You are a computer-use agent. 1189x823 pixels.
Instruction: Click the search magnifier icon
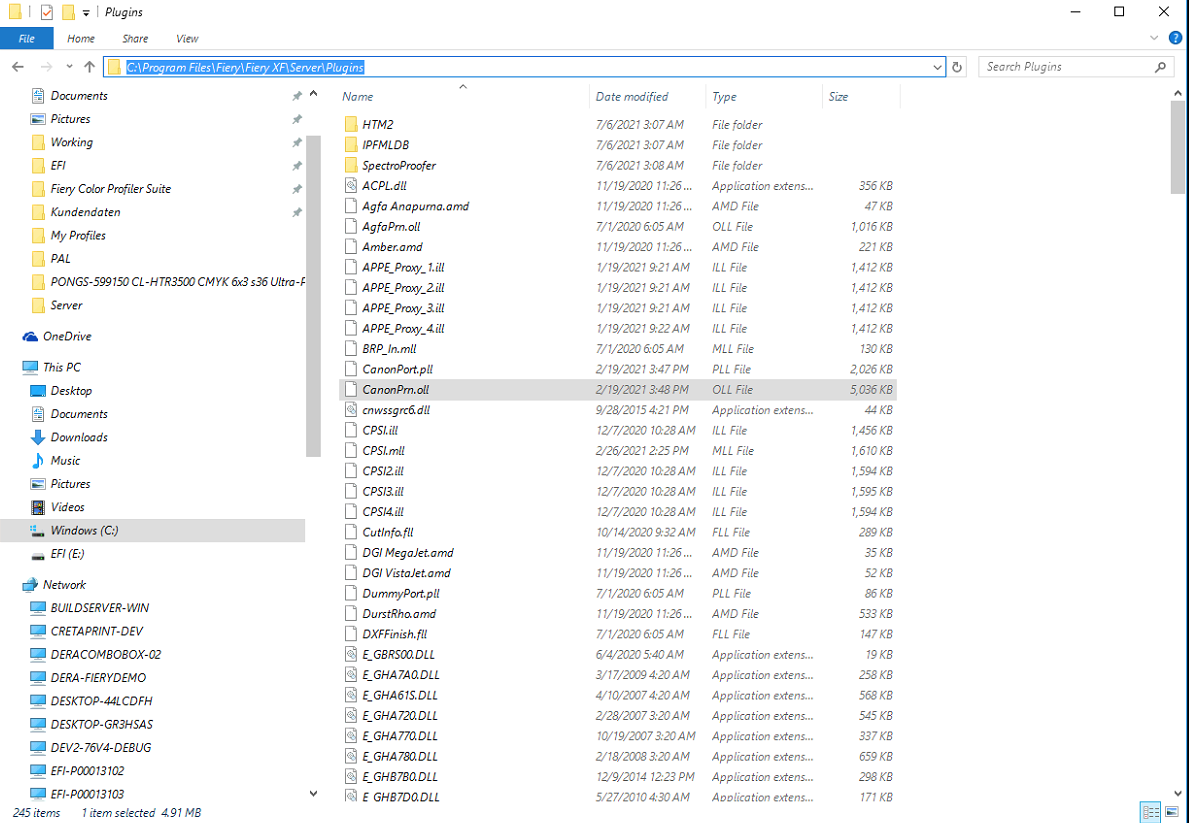point(1160,67)
